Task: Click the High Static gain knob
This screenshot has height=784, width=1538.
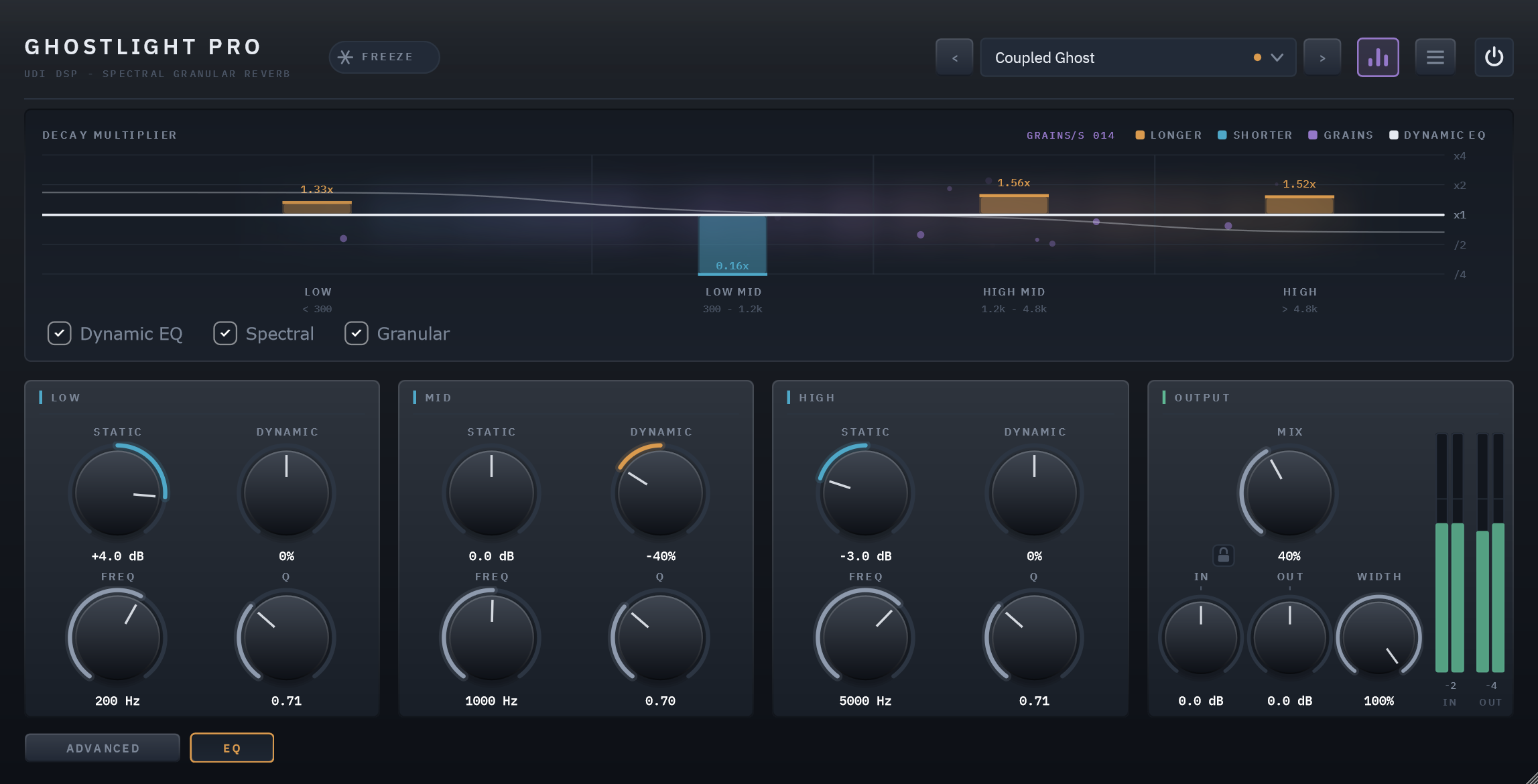Action: click(x=865, y=493)
